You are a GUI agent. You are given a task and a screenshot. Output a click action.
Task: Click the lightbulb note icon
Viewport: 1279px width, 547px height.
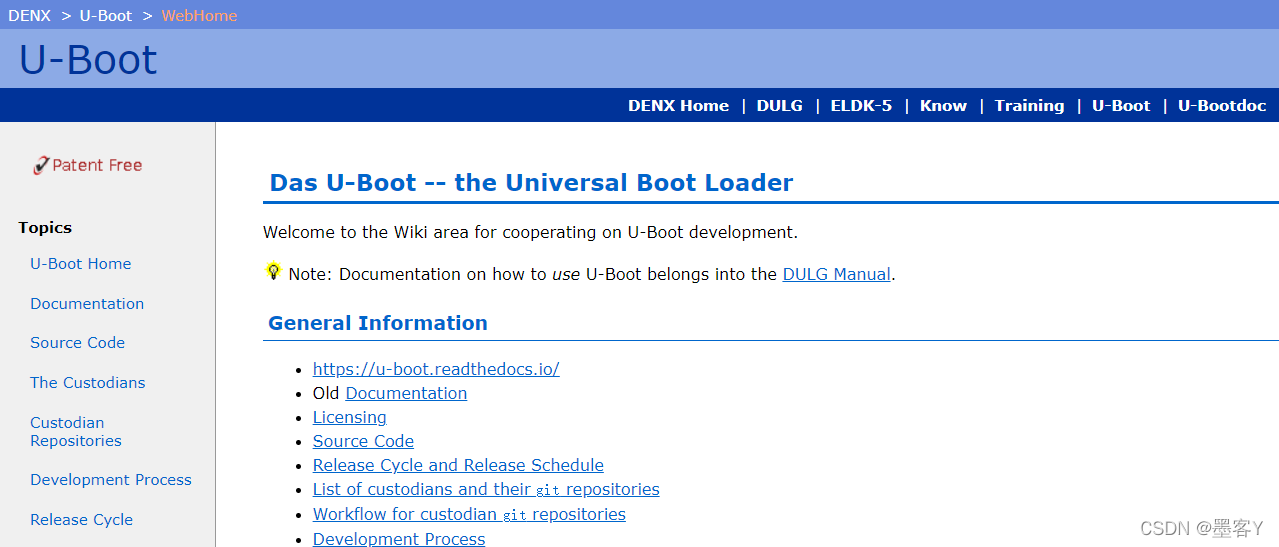(x=273, y=271)
